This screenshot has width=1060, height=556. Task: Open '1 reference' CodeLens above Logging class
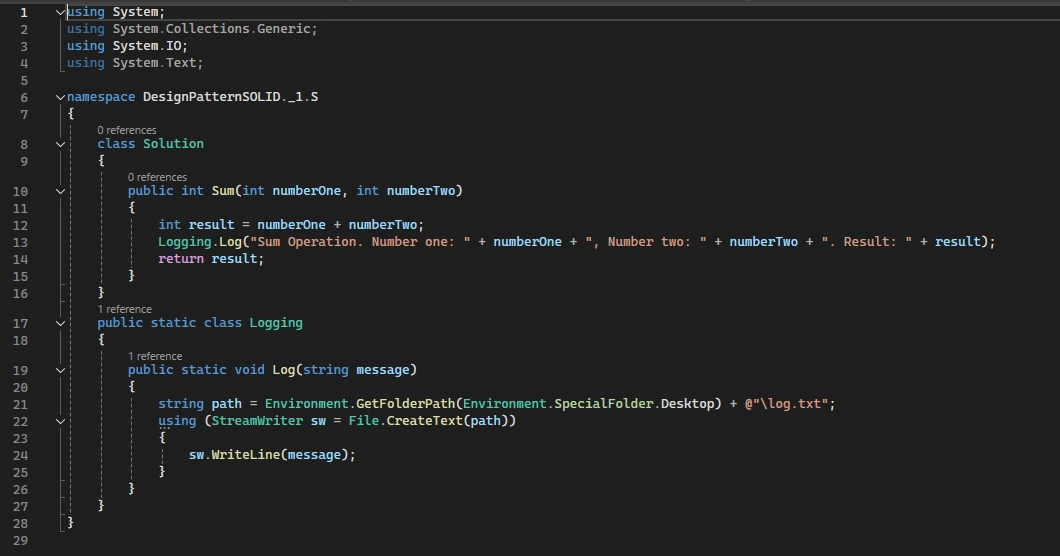click(124, 309)
